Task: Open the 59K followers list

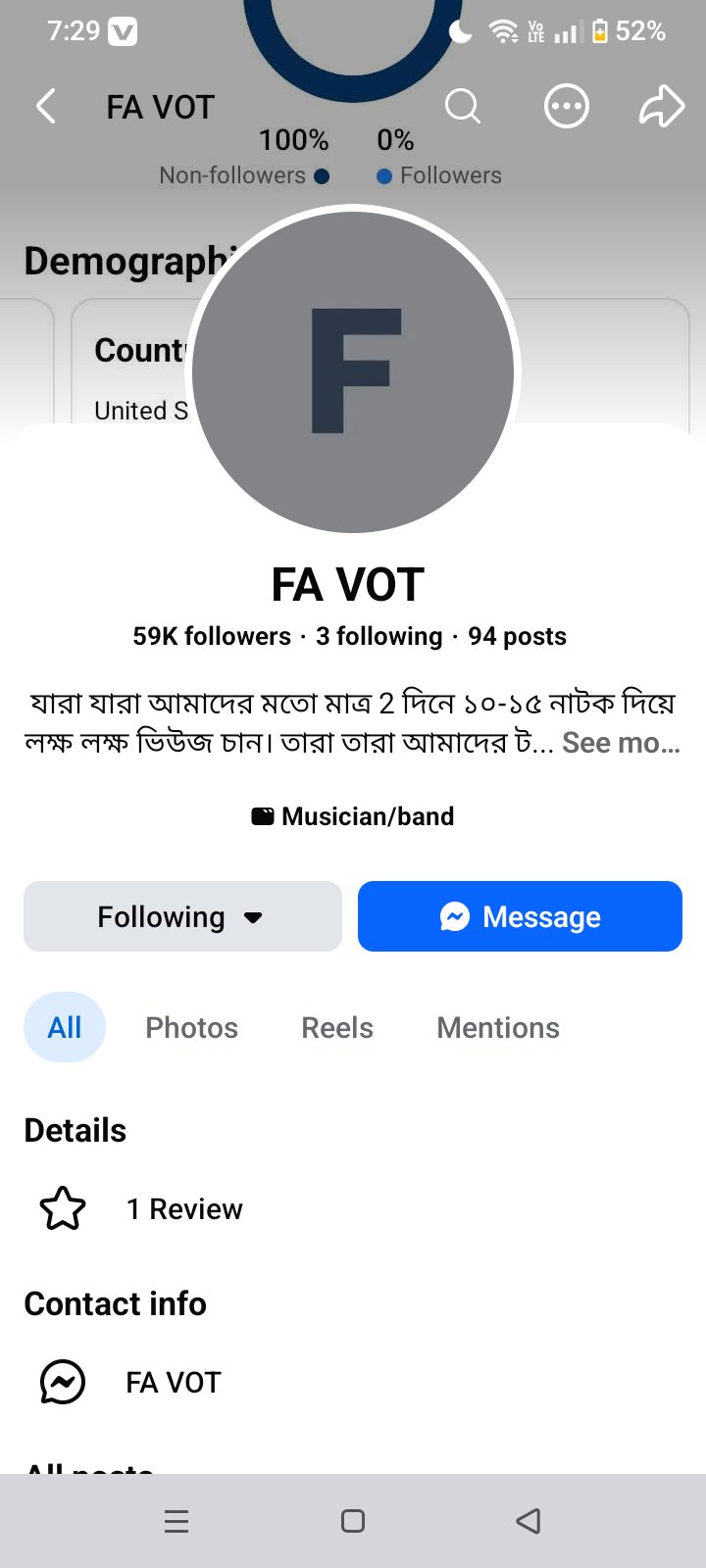Action: coord(212,636)
